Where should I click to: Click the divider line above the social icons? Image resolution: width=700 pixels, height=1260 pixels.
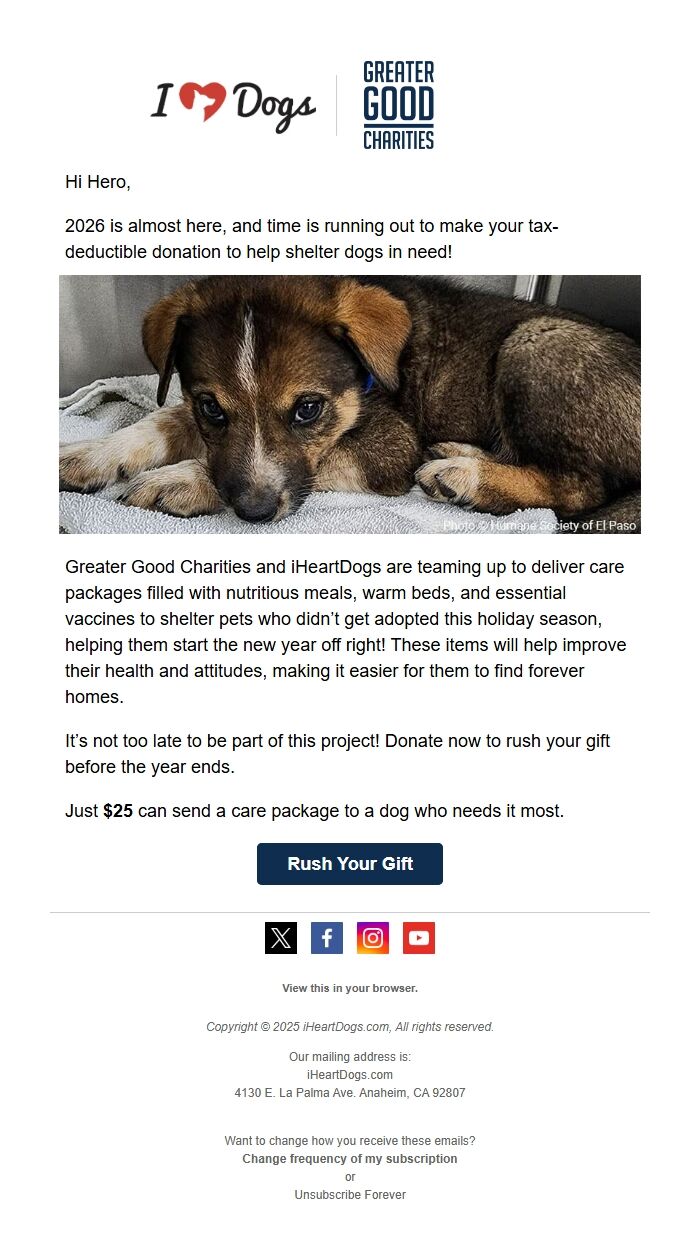pyautogui.click(x=350, y=912)
